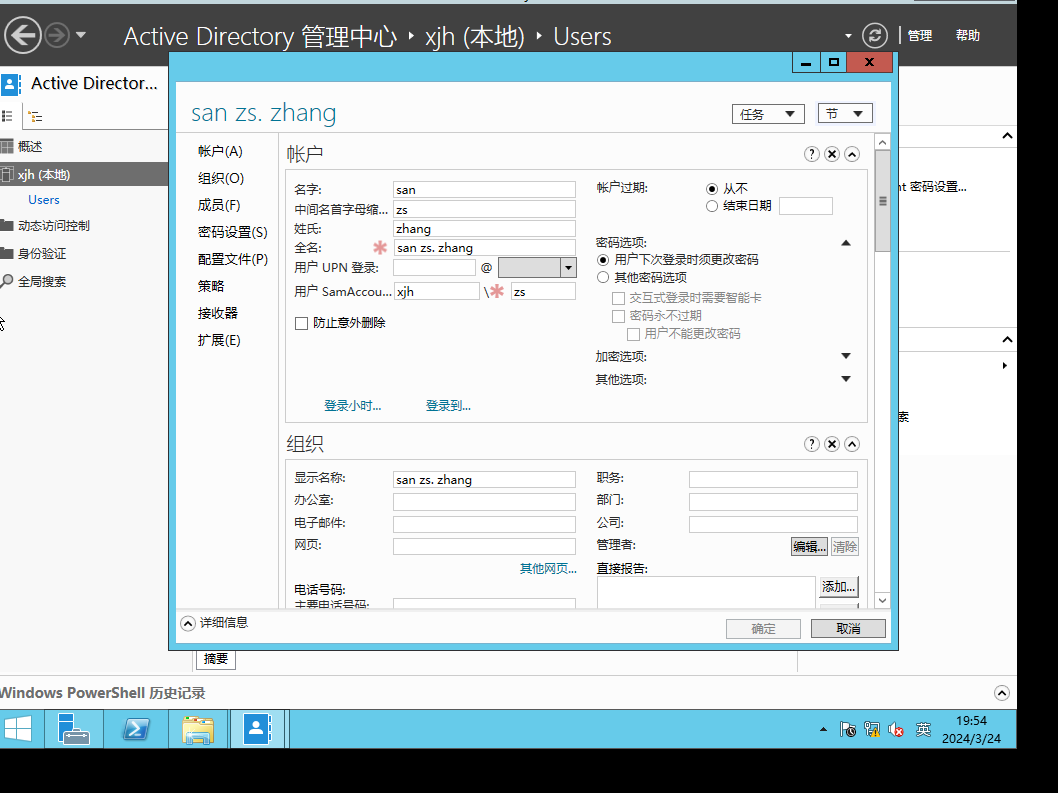Viewport: 1058px width, 793px height.
Task: Collapse the 密码选项 group
Action: [845, 243]
